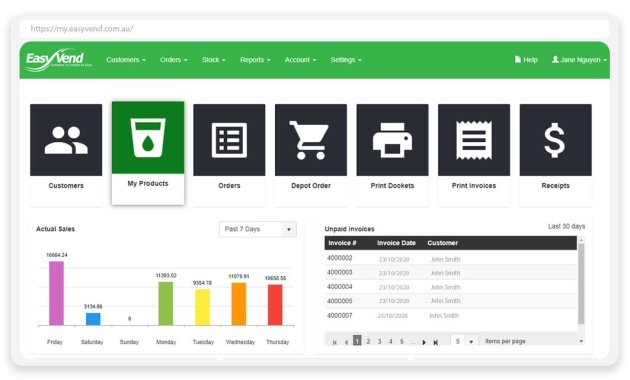Expand the Reports menu

pyautogui.click(x=255, y=60)
